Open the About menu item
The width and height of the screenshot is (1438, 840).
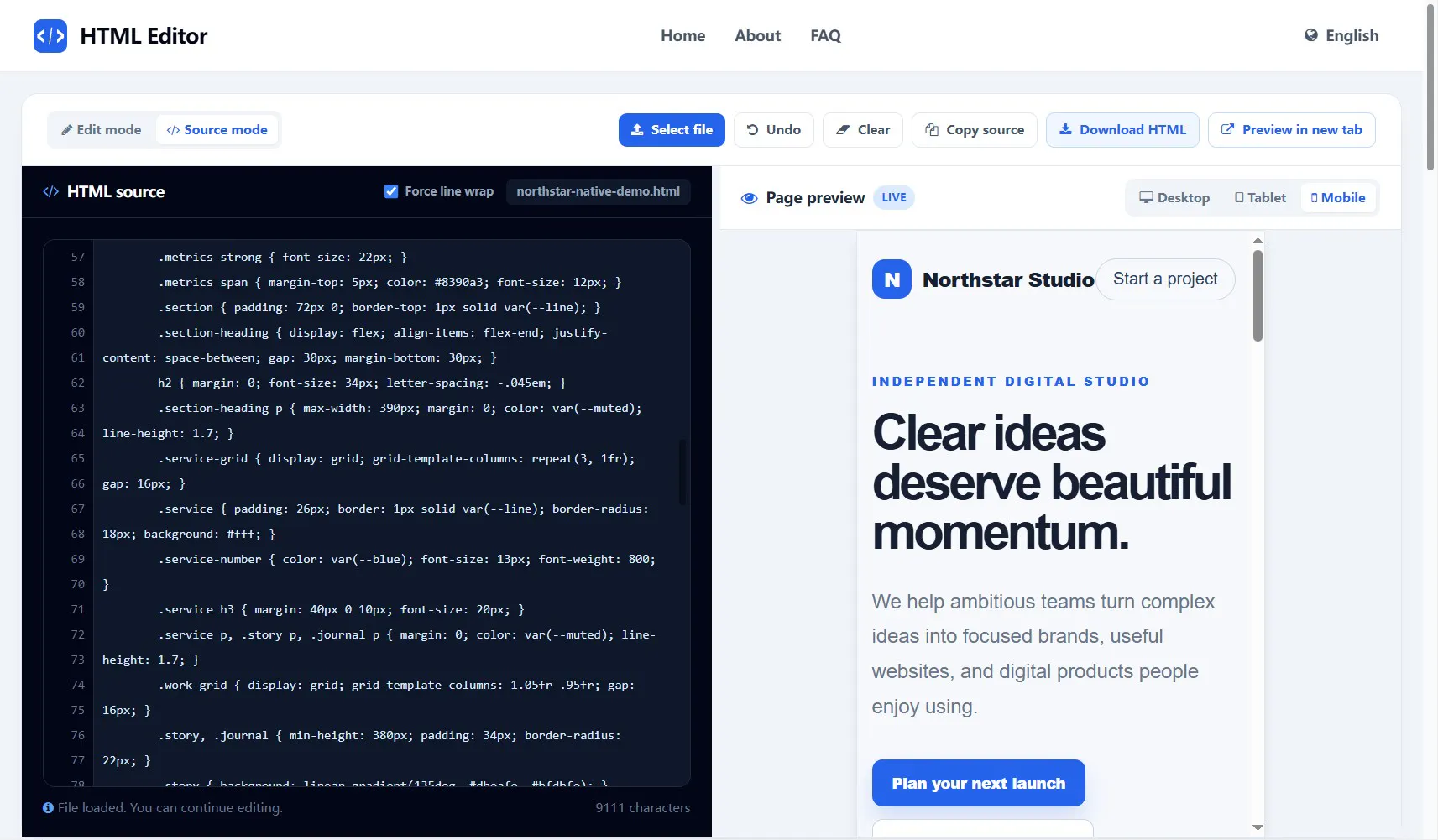pyautogui.click(x=757, y=36)
